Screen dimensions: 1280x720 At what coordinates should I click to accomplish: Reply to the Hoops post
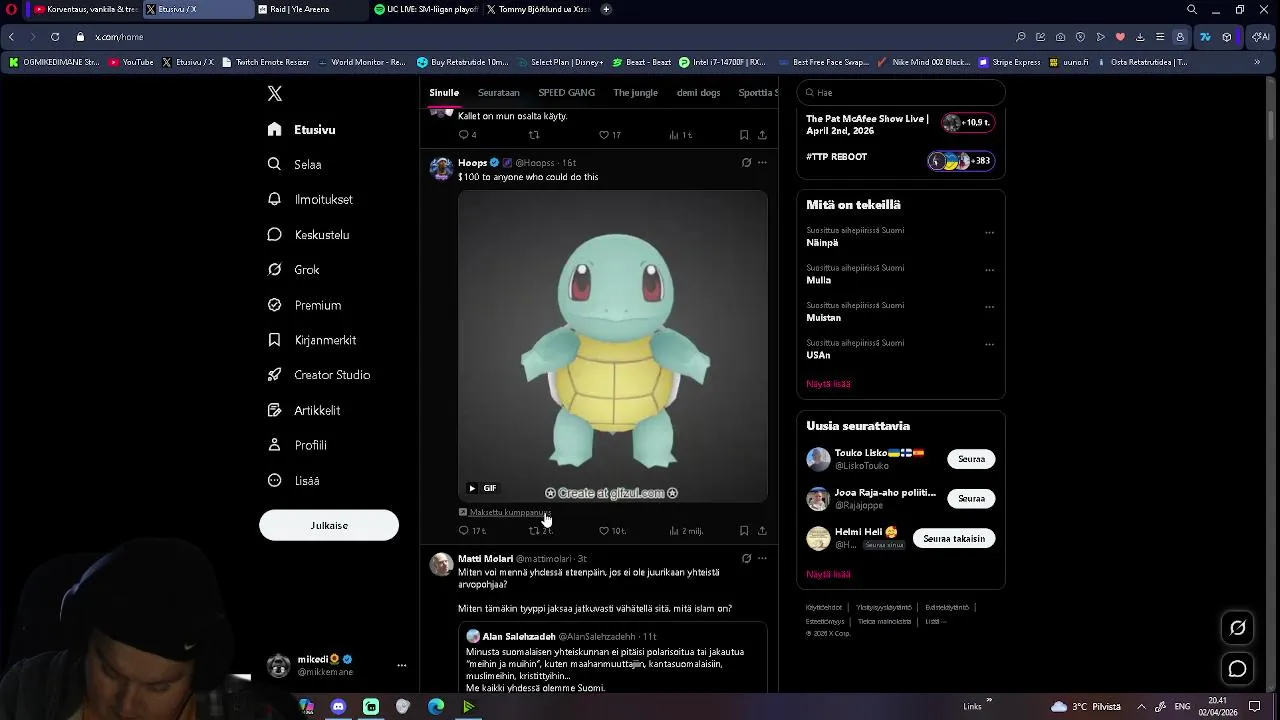point(463,531)
